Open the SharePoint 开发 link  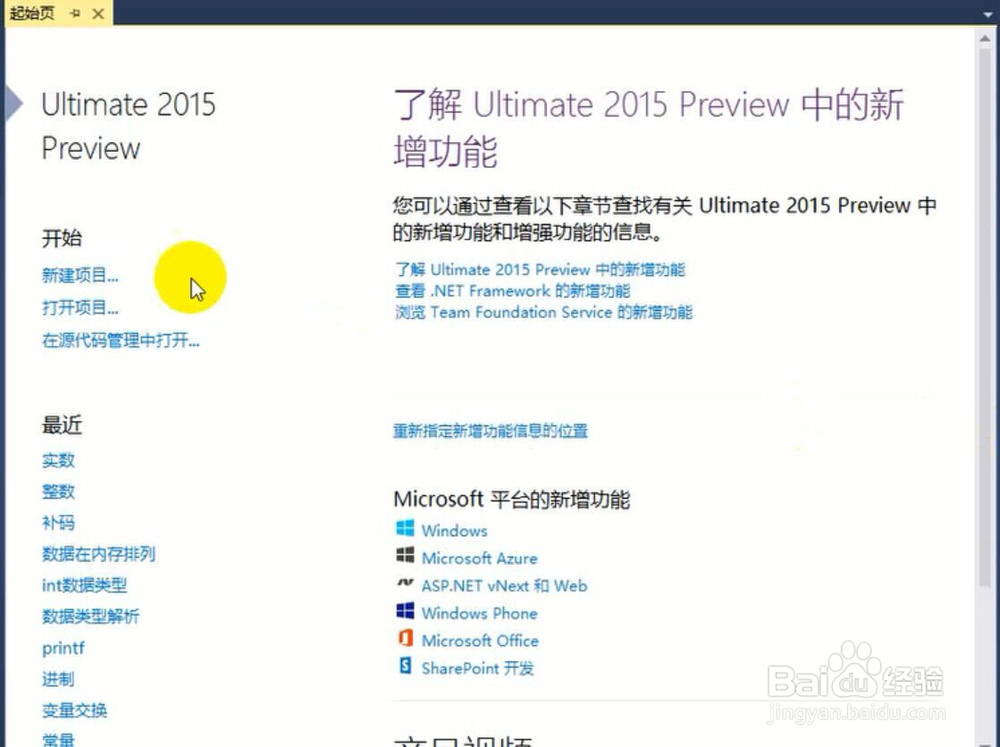[478, 668]
